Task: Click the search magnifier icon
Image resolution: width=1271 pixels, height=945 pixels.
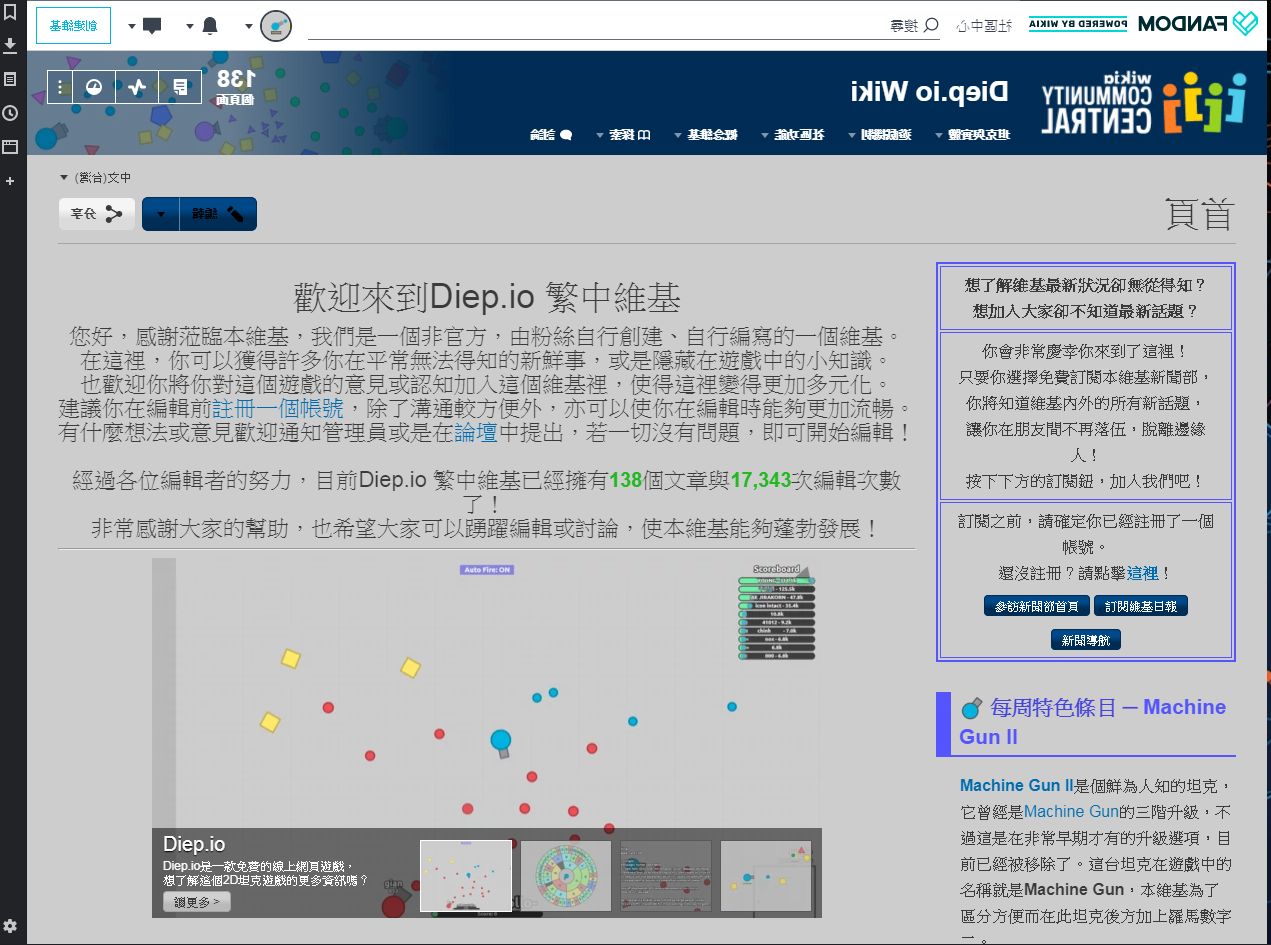Action: point(931,25)
